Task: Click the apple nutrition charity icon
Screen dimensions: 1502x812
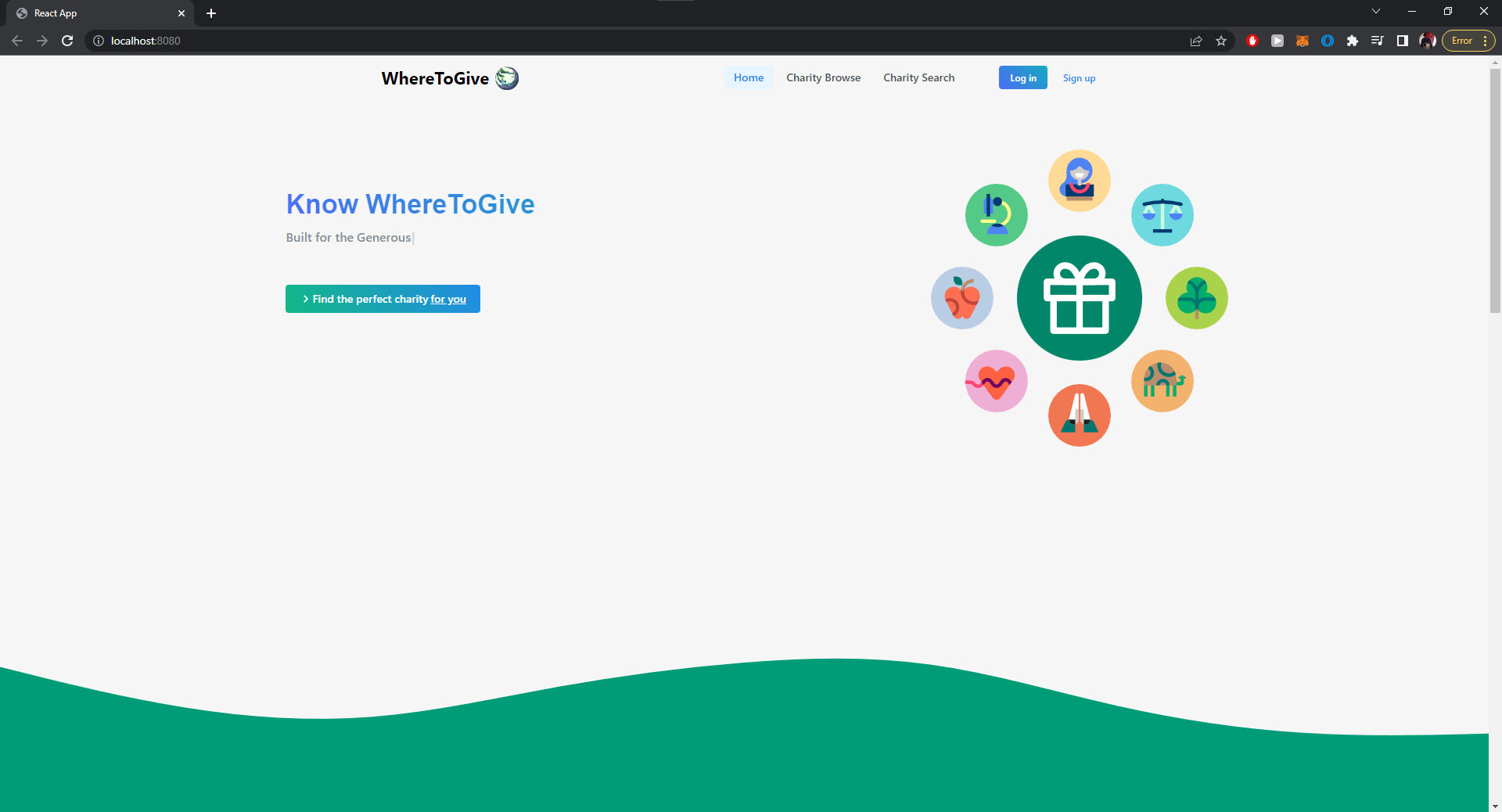Action: pyautogui.click(x=961, y=298)
